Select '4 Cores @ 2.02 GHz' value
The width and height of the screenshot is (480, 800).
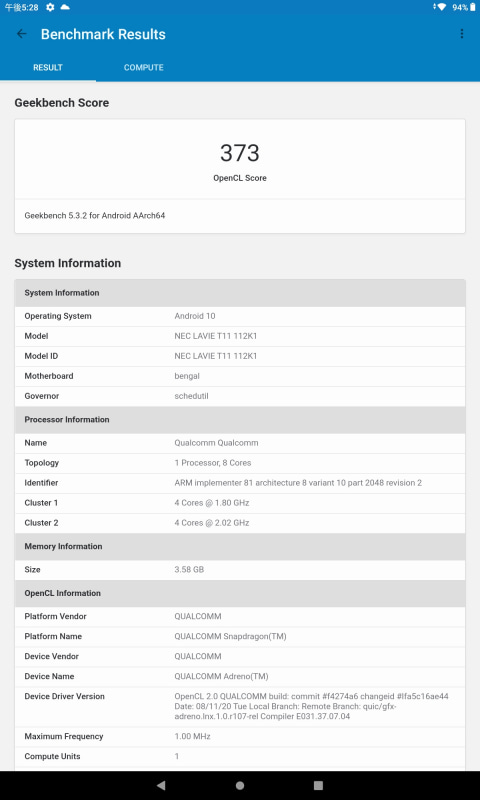coord(212,523)
